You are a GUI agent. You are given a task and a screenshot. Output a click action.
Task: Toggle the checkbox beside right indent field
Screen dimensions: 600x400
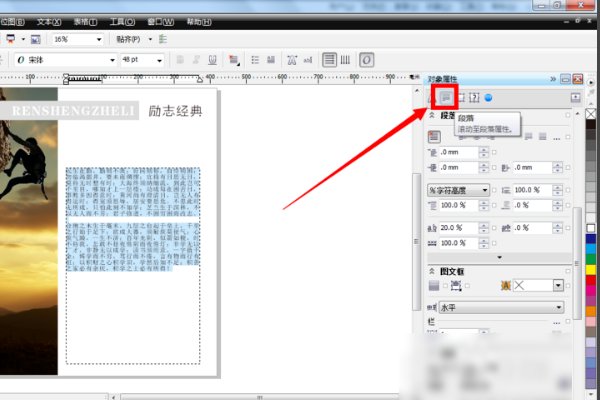(567, 167)
